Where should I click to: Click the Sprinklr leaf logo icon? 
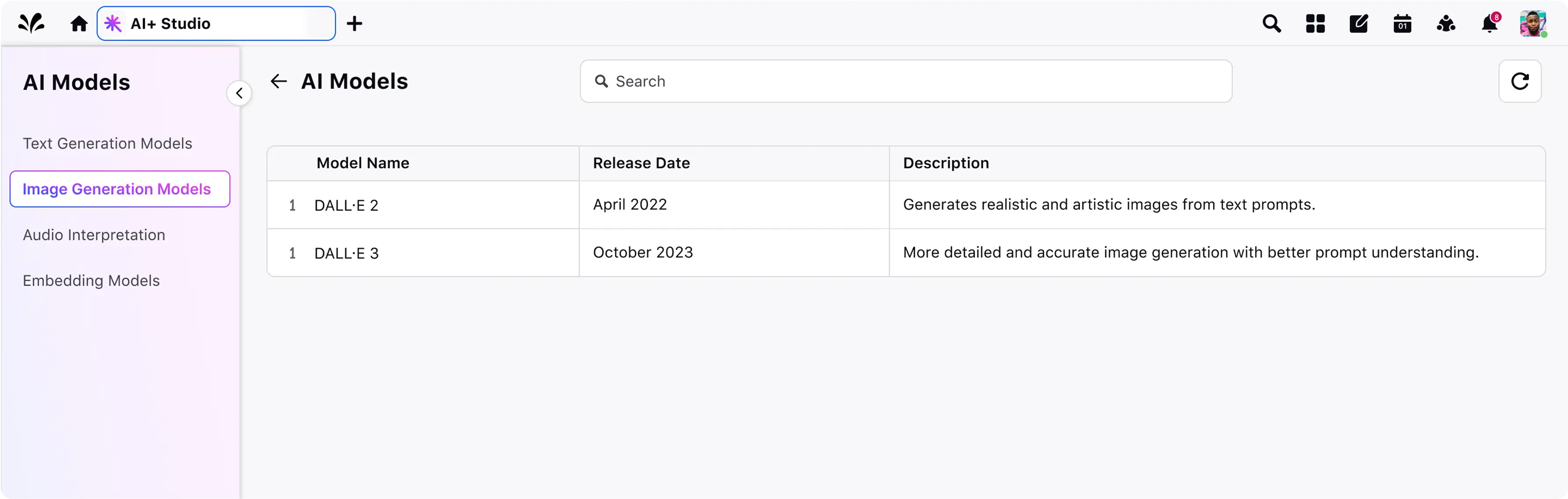point(31,23)
